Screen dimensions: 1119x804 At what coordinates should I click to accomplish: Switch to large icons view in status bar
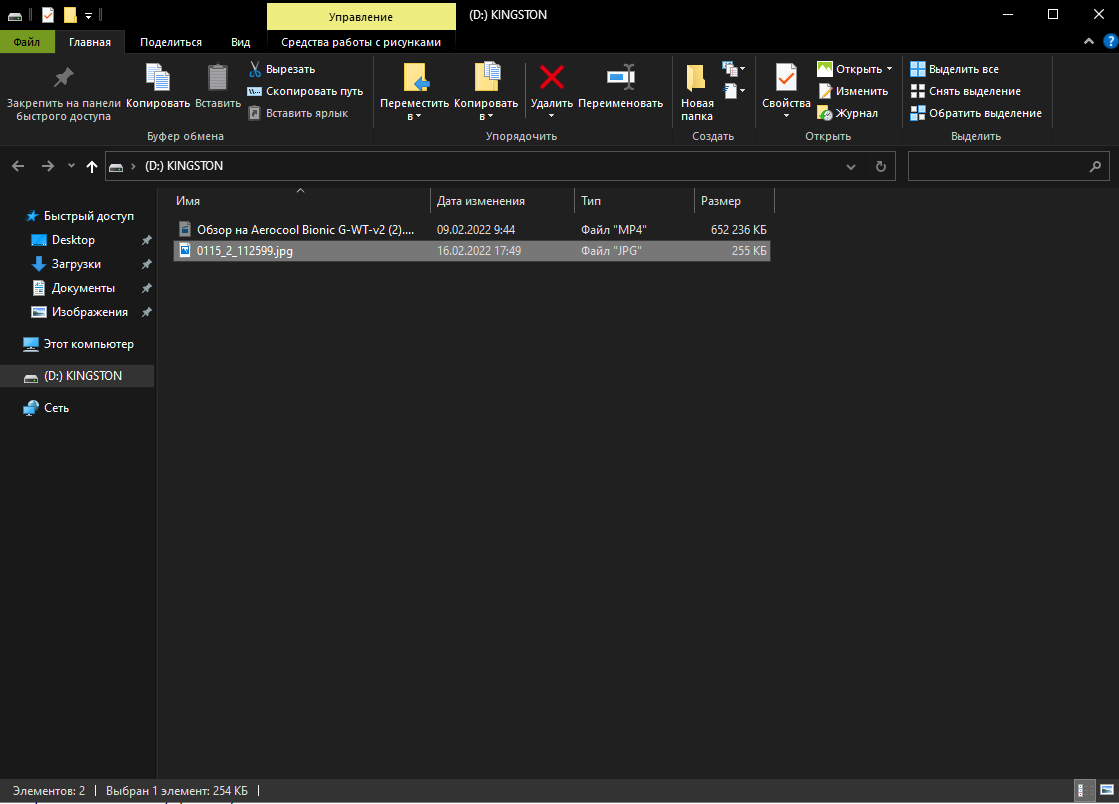(1107, 790)
